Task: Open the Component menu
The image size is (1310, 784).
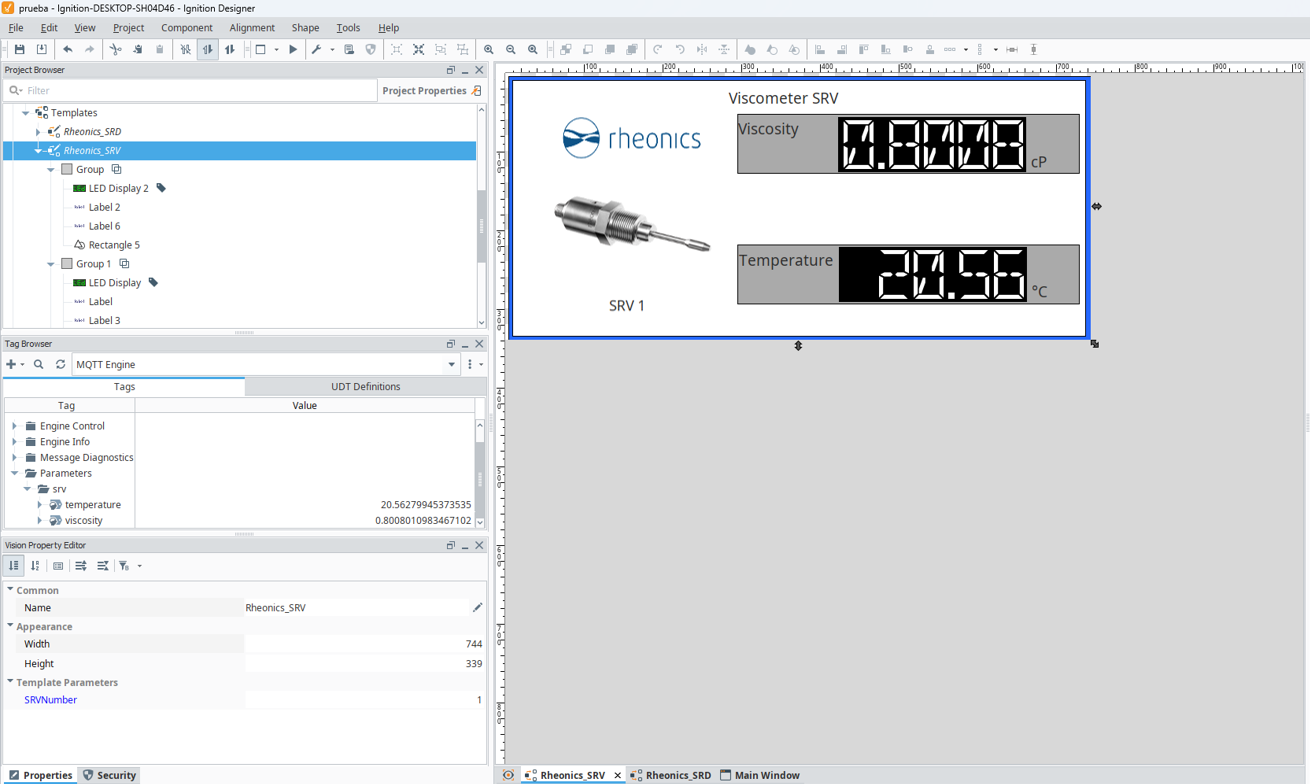Action: point(186,28)
